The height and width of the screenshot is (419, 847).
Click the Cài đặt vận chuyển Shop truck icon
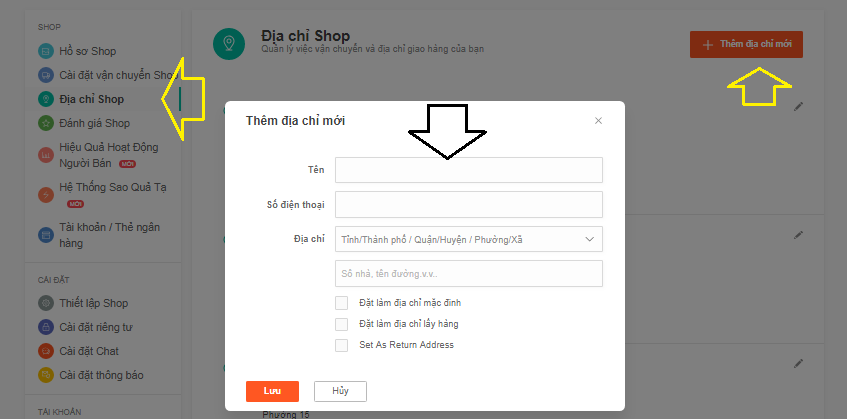[46, 75]
